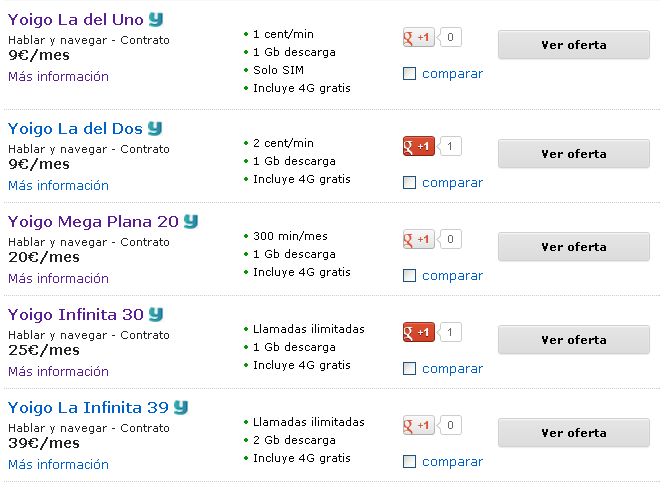Image resolution: width=665 pixels, height=482 pixels.
Task: Click Google +1 button for La del Uno
Action: tap(419, 37)
